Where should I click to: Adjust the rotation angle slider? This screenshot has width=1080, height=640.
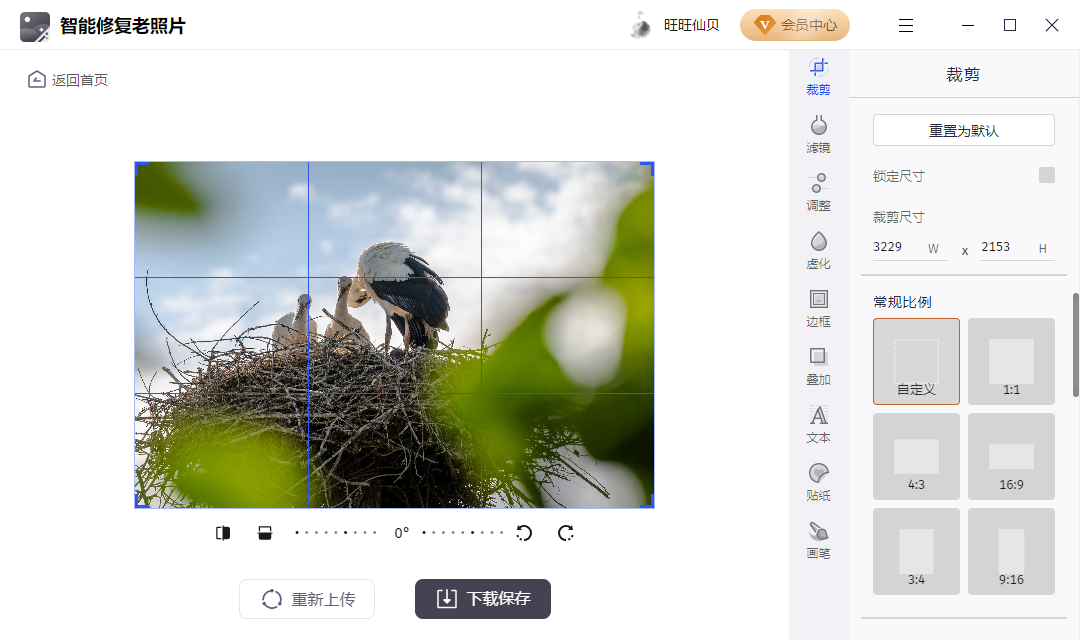[x=400, y=533]
